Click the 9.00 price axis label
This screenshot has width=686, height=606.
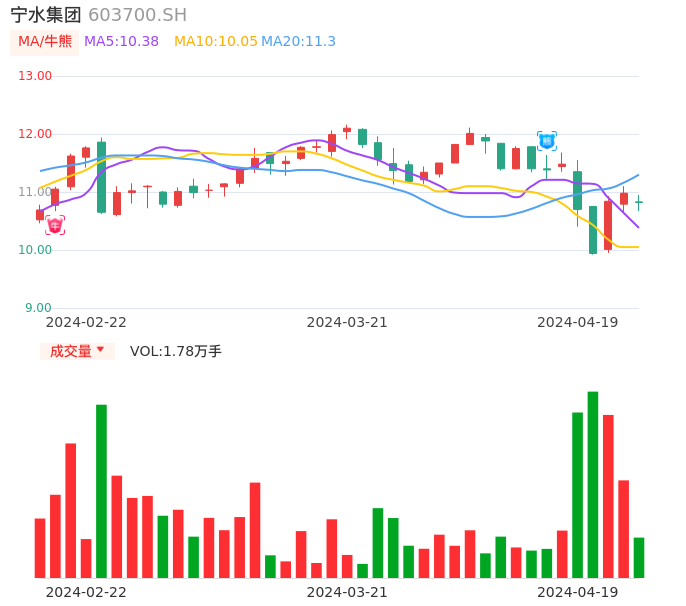(x=39, y=308)
